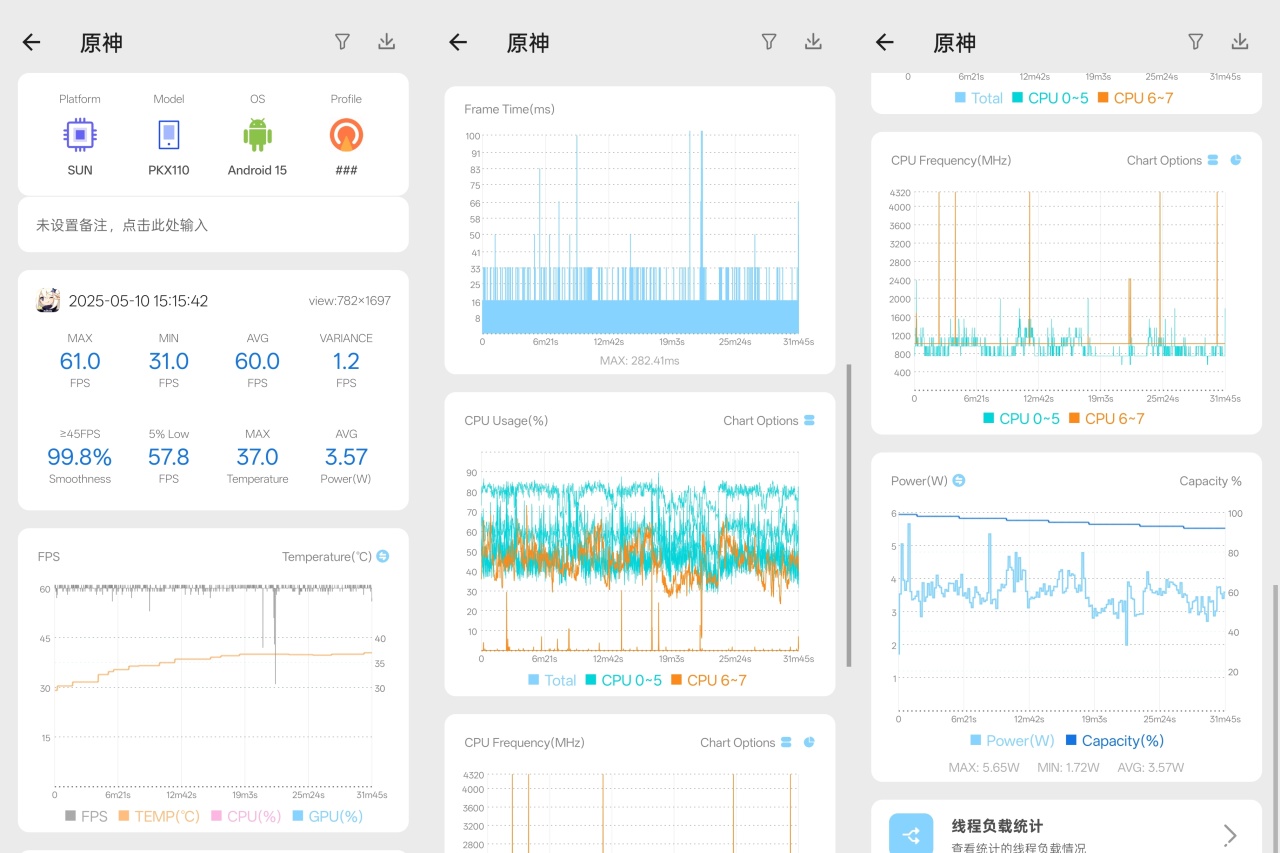Tap the SUN platform chip icon
The image size is (1280, 853).
80,134
